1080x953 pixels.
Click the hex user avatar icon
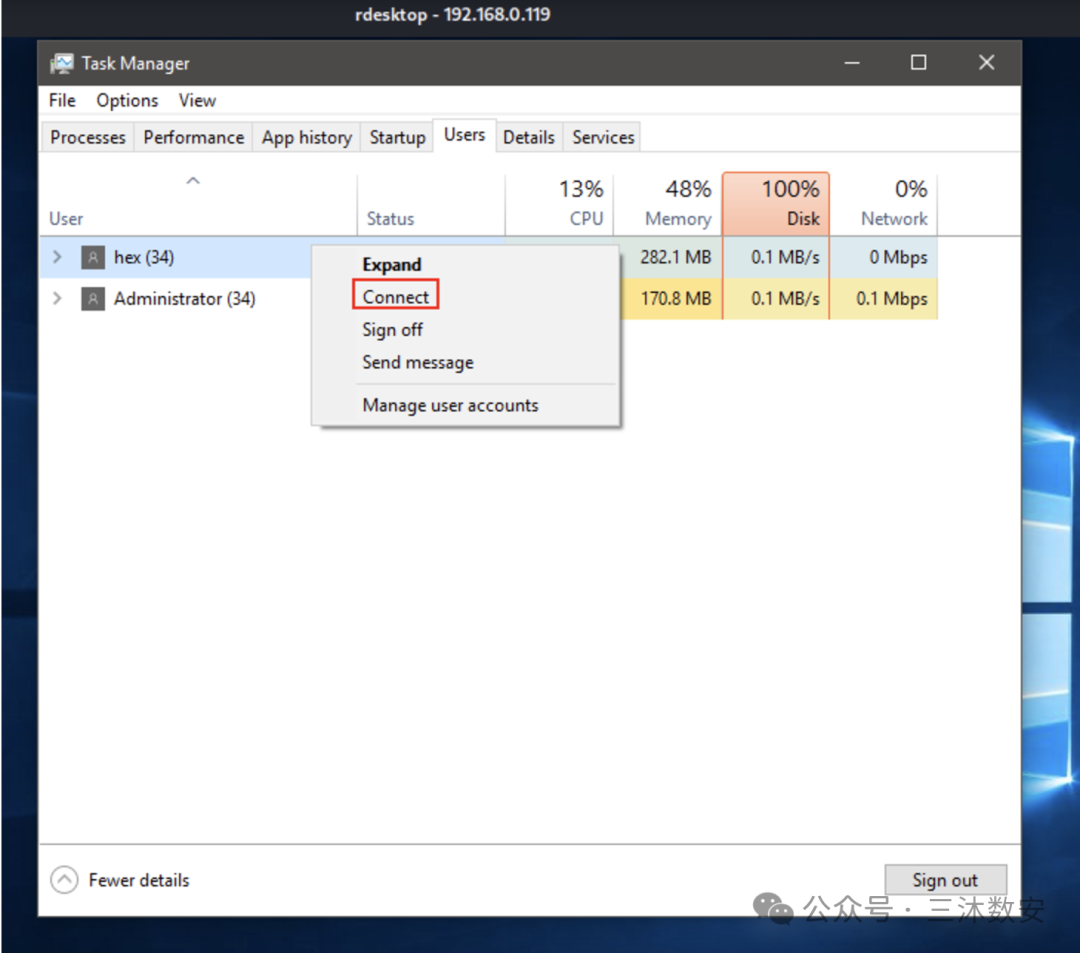click(93, 258)
